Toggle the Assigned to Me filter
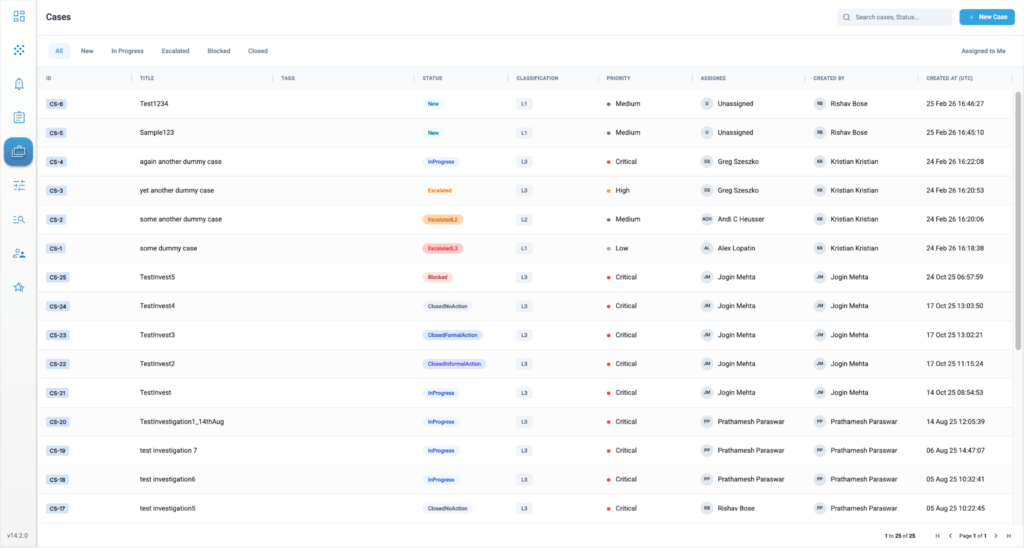Image resolution: width=1024 pixels, height=548 pixels. (x=983, y=51)
